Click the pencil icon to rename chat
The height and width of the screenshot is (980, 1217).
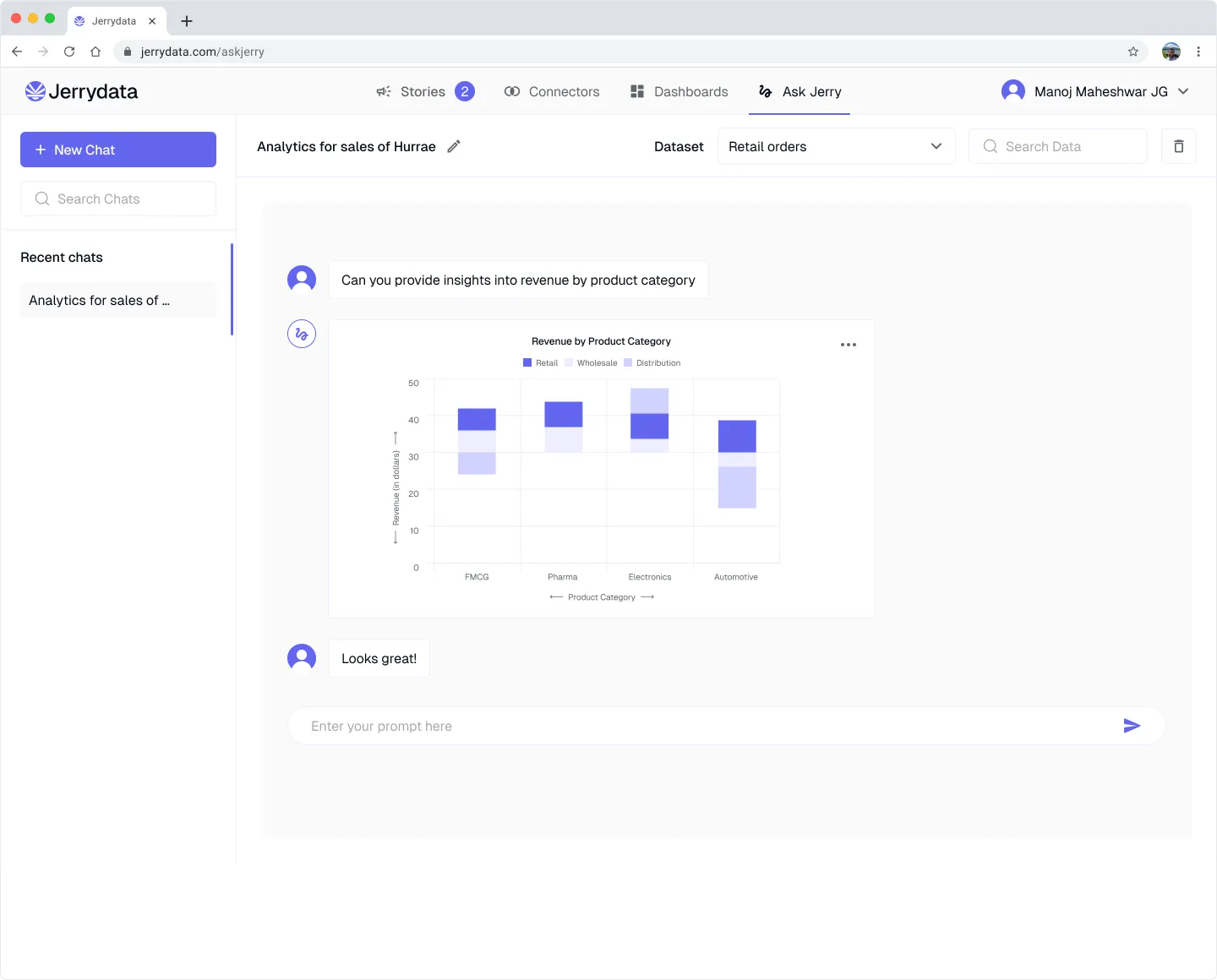coord(454,146)
